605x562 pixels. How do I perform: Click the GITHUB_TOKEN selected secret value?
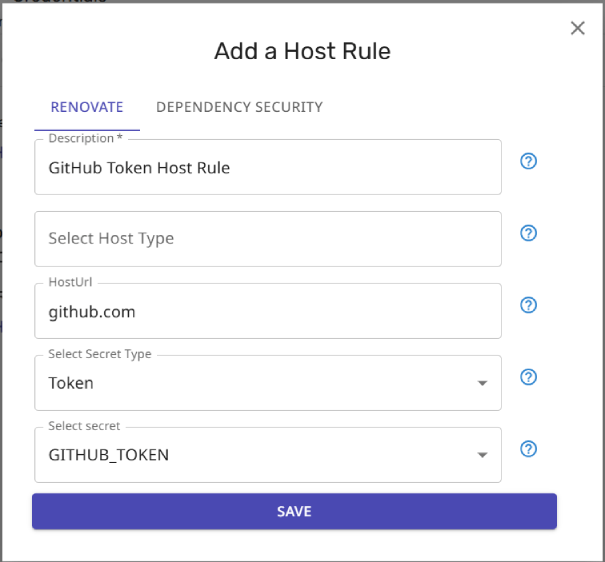coord(109,455)
